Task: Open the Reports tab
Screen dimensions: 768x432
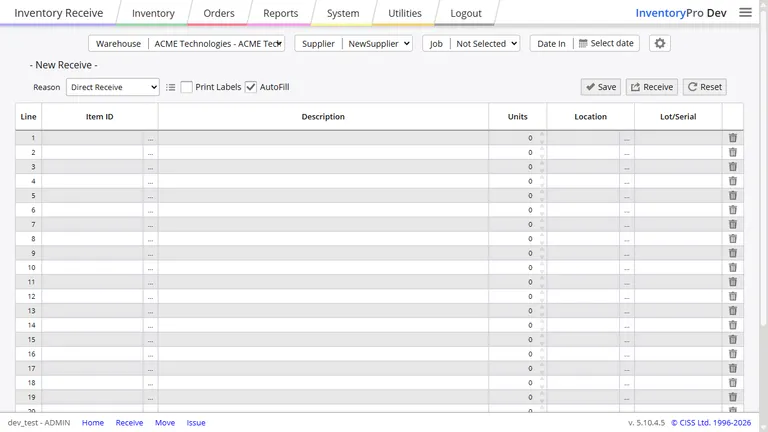Action: coord(281,13)
